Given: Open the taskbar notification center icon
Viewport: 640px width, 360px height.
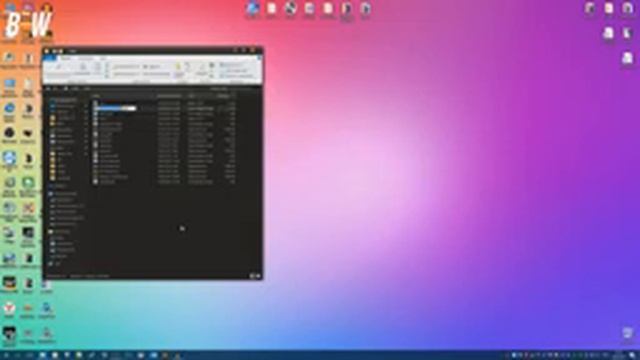Looking at the screenshot, I should [x=633, y=356].
